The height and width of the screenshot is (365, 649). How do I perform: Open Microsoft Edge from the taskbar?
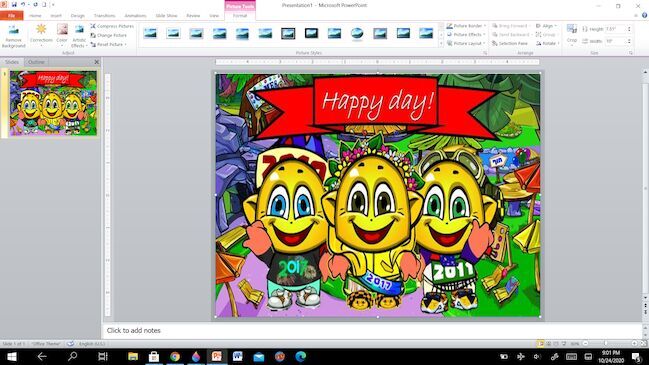pos(300,356)
